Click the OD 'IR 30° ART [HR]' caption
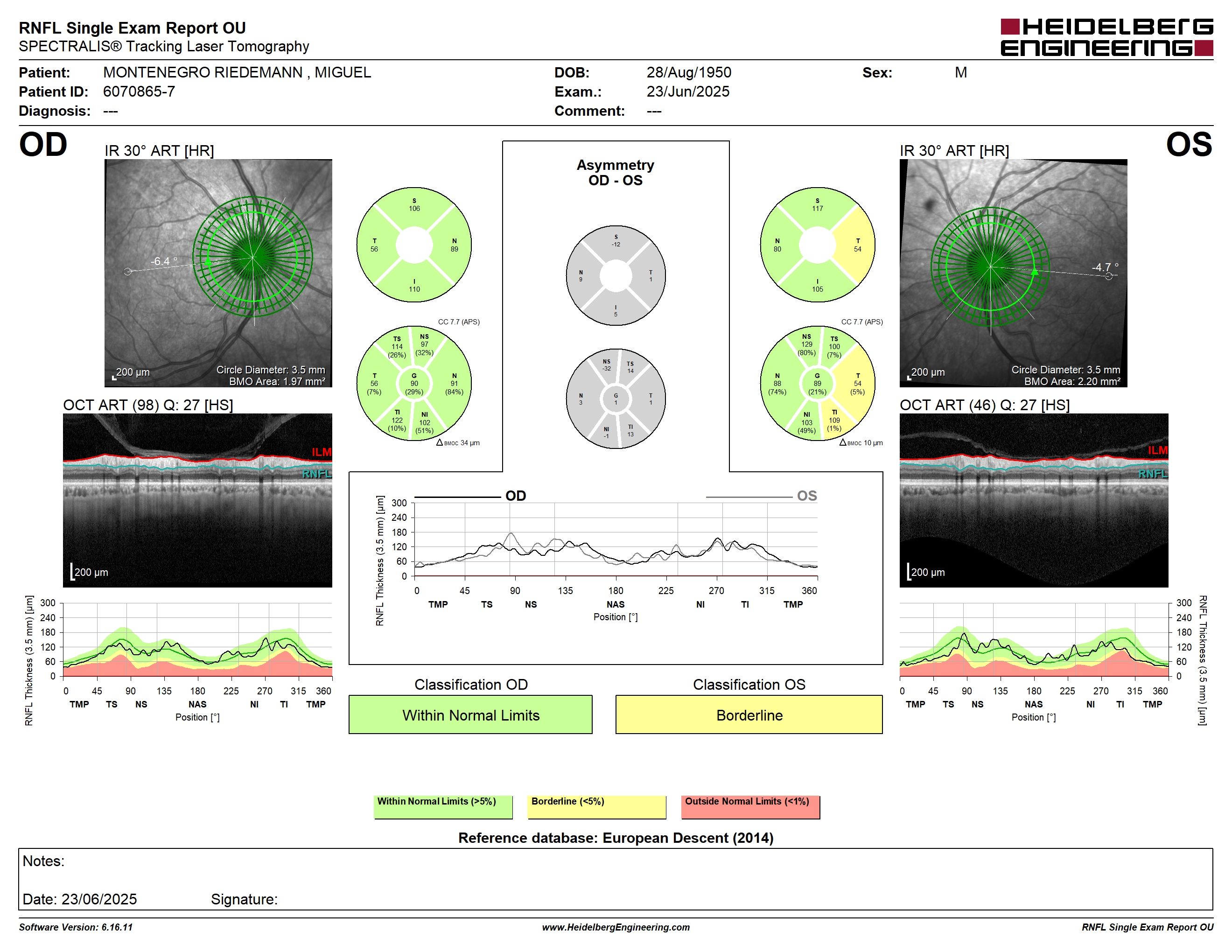The height and width of the screenshot is (952, 1232). click(x=159, y=151)
